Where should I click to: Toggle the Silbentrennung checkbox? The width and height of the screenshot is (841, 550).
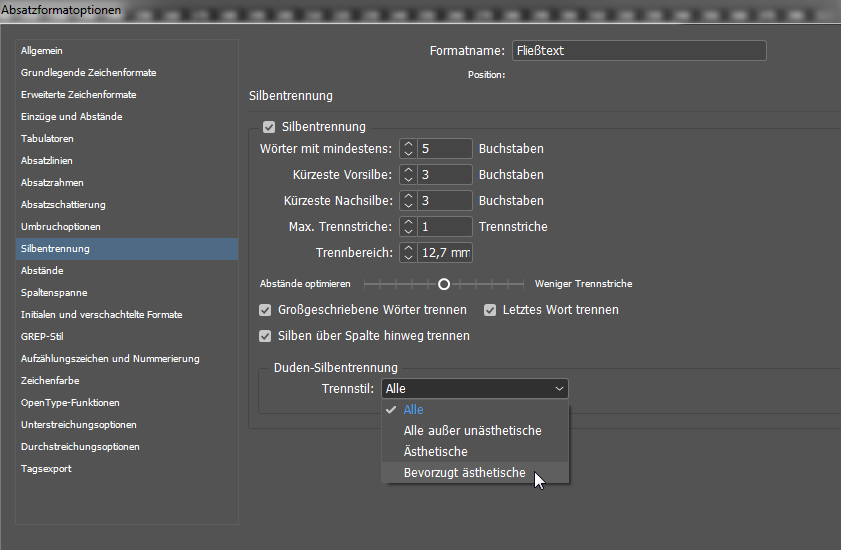(268, 127)
